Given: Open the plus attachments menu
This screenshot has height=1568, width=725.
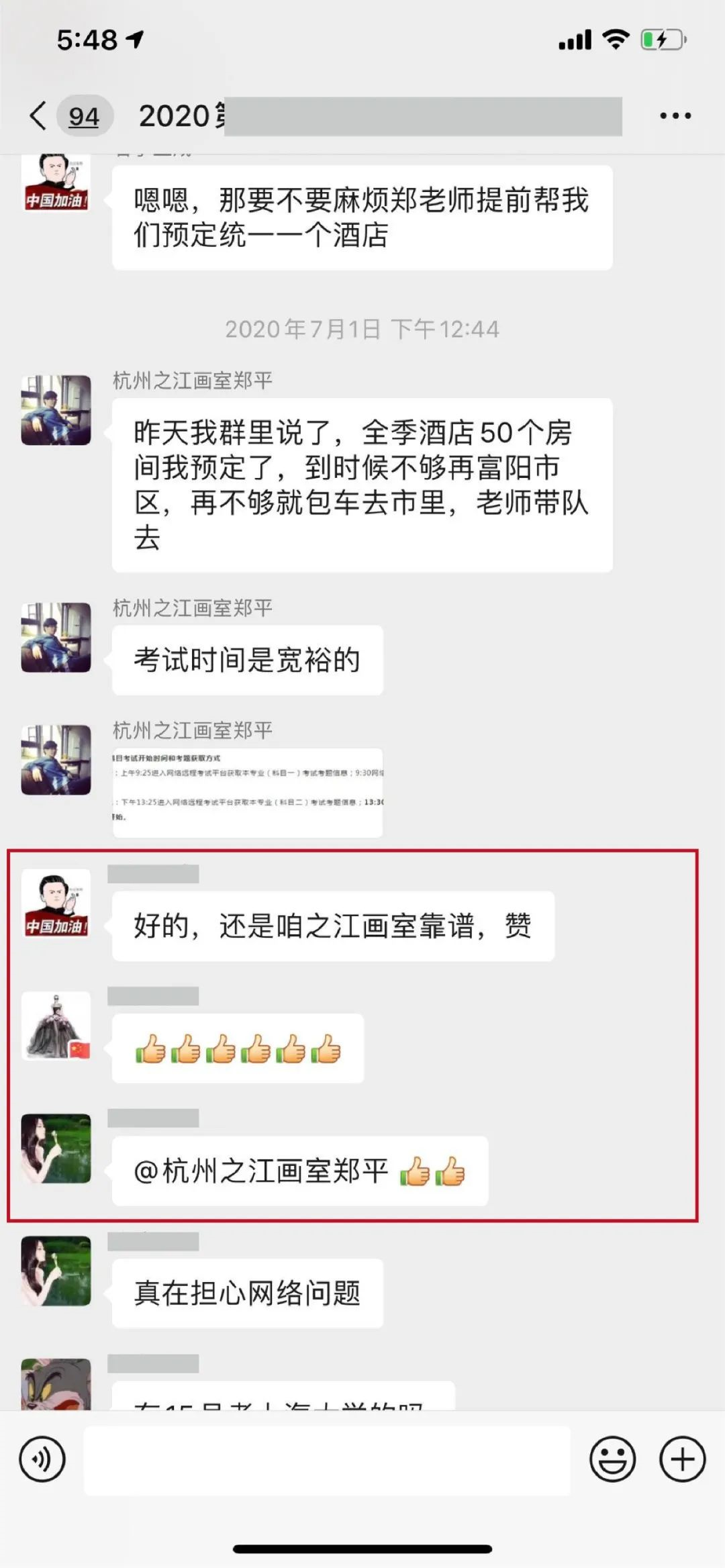Looking at the screenshot, I should (x=682, y=1459).
